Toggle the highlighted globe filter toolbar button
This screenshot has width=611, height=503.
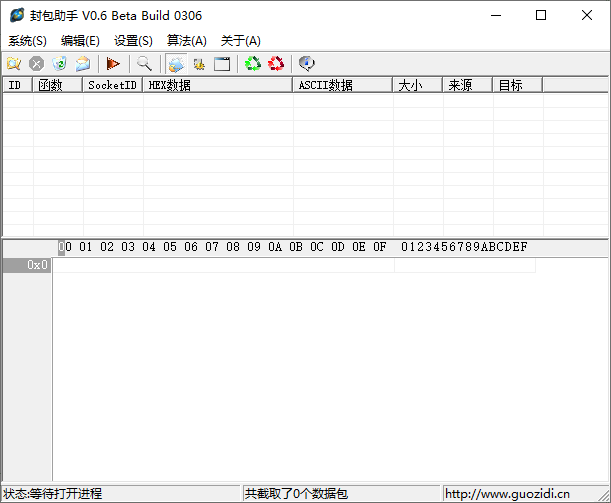176,64
